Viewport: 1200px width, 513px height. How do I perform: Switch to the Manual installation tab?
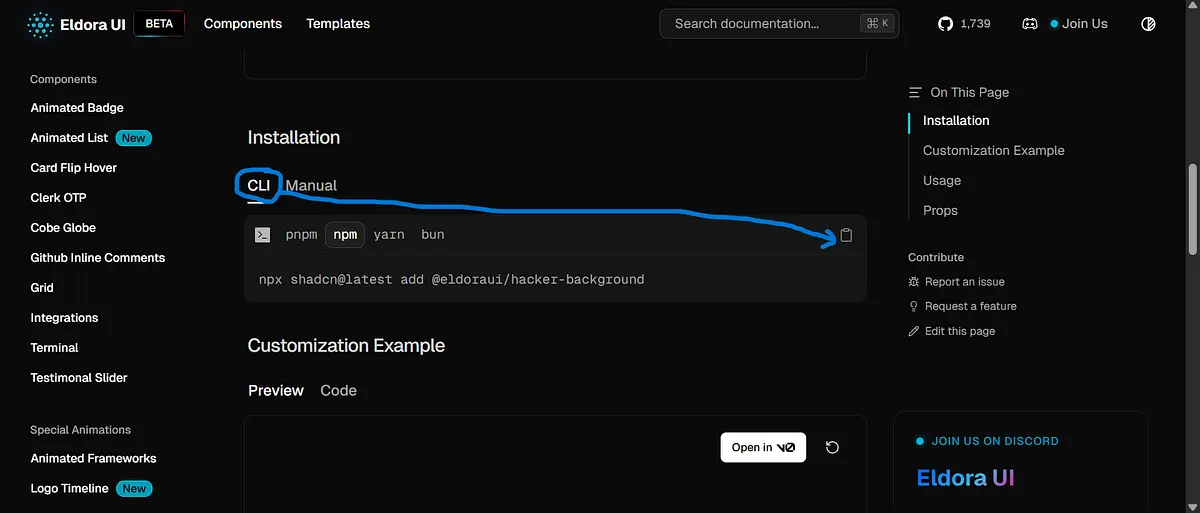click(311, 186)
